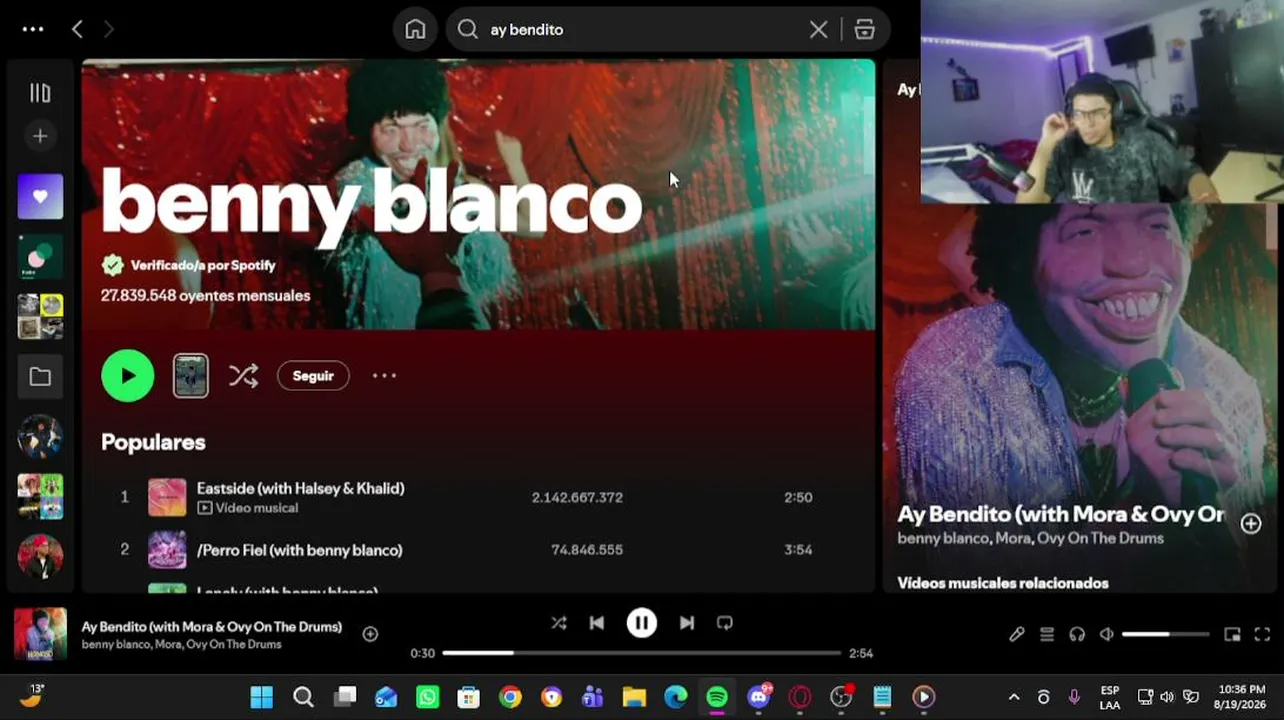The image size is (1284, 720).
Task: Click the Verificado/a por Spotify badge
Action: pos(188,265)
